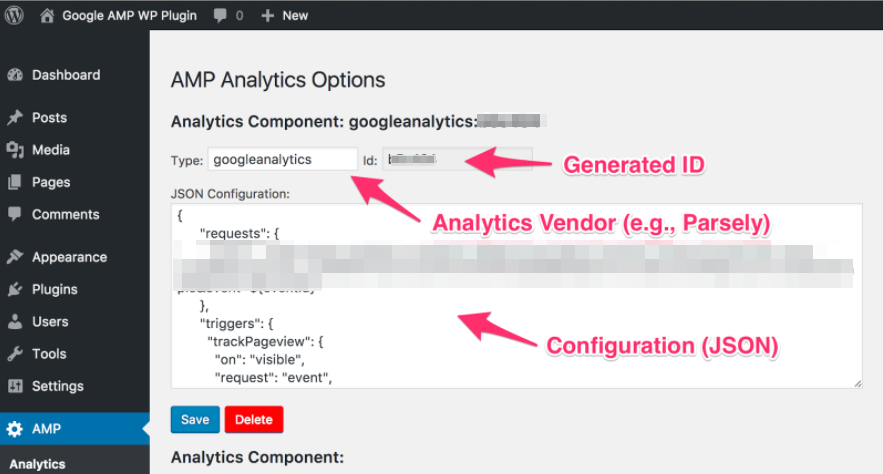This screenshot has width=883, height=474.
Task: Click the Media library icon
Action: (x=15, y=150)
